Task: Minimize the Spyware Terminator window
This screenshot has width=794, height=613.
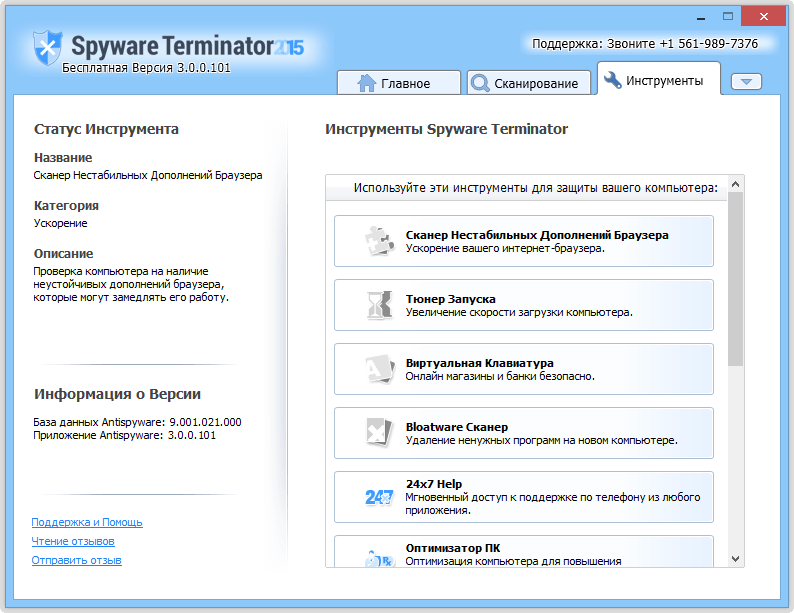Action: coord(701,17)
